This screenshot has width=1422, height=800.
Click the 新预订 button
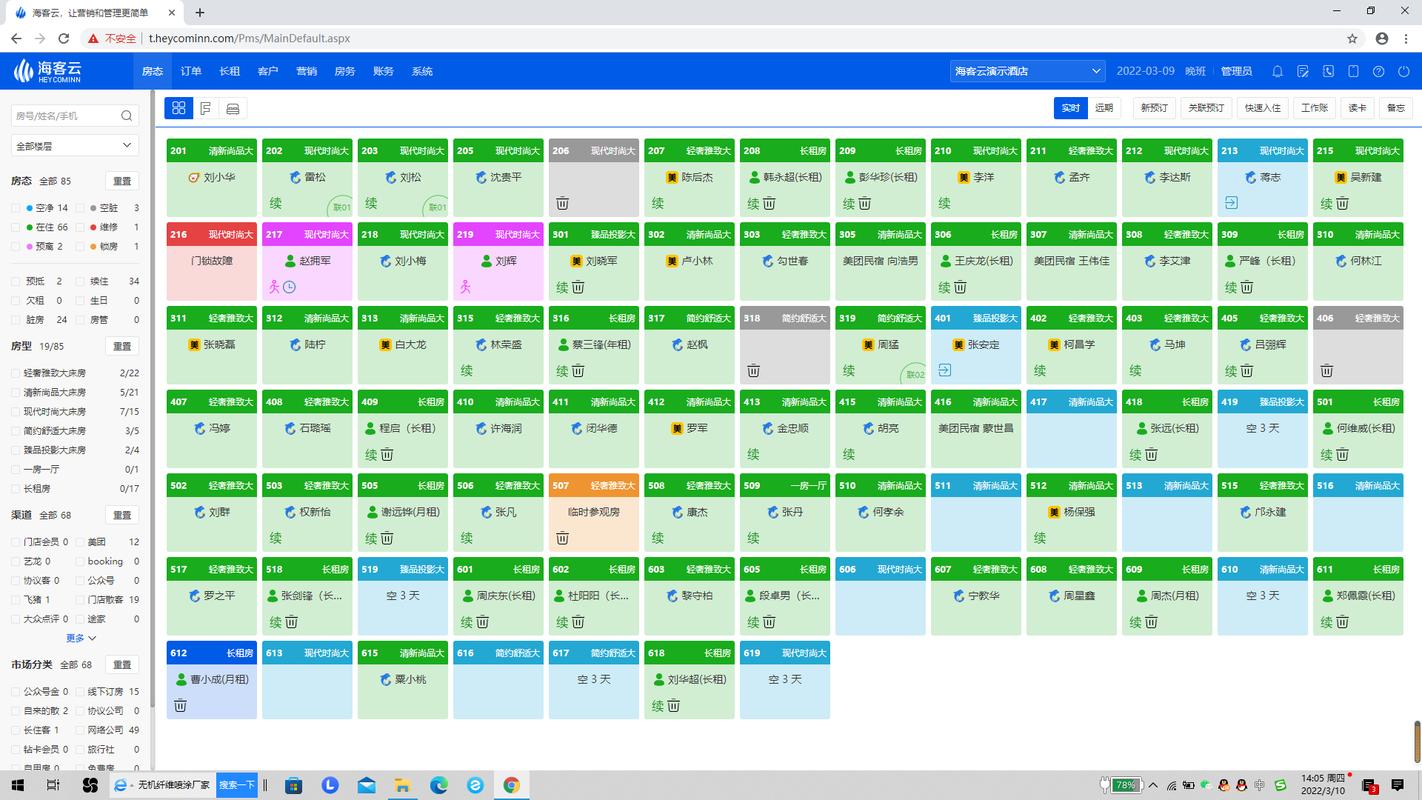point(1154,108)
